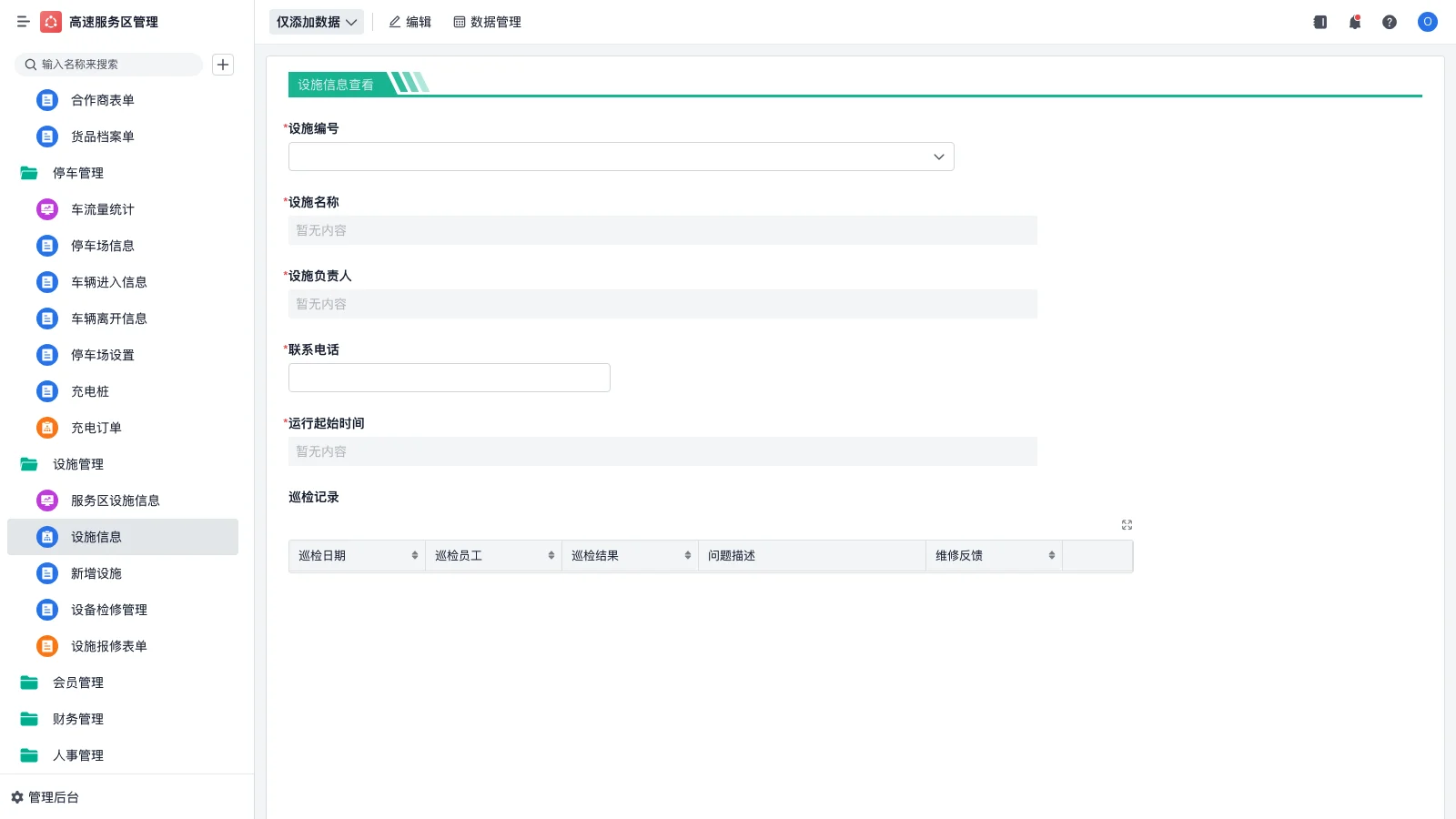
Task: Toggle sort on 巡检日期 column
Action: (415, 555)
